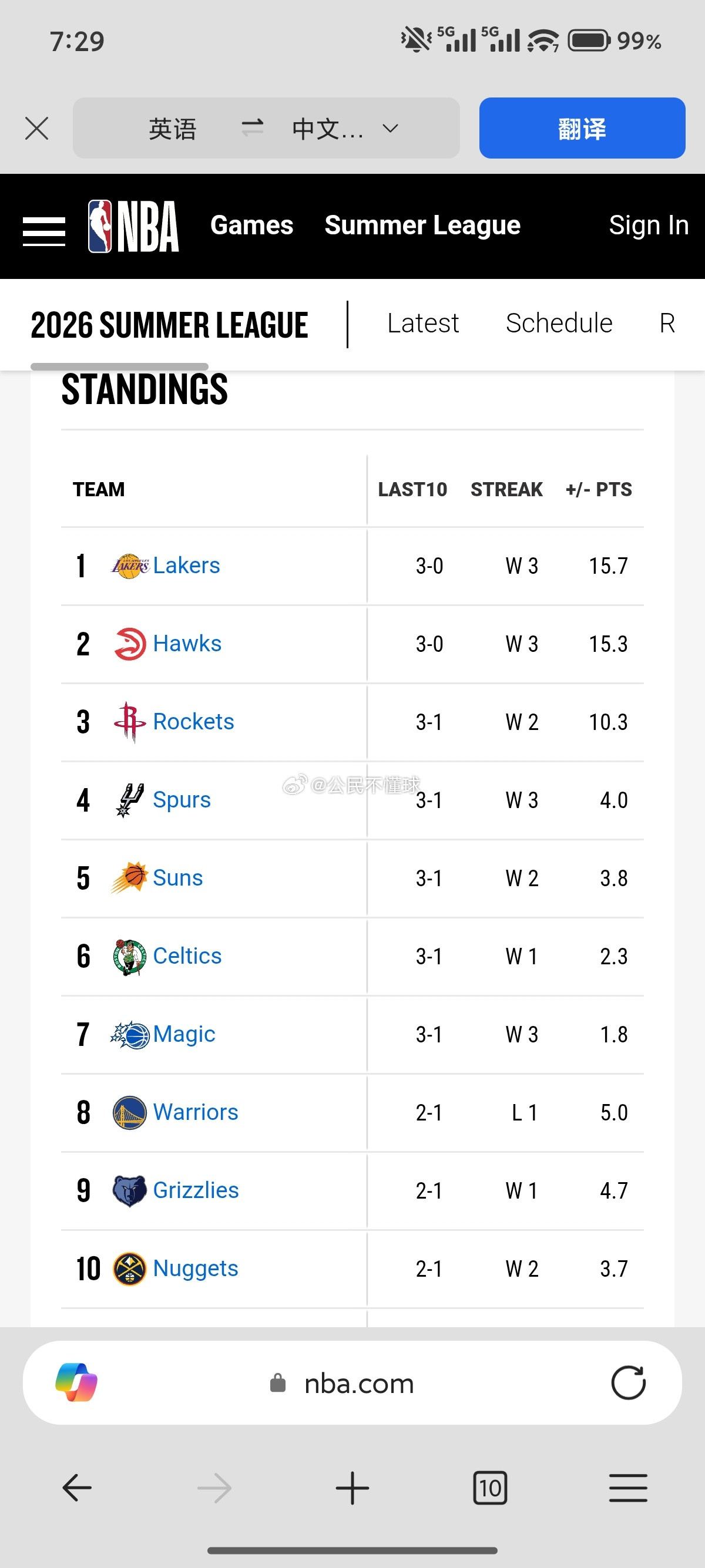Tap the NBA logo

(x=133, y=226)
